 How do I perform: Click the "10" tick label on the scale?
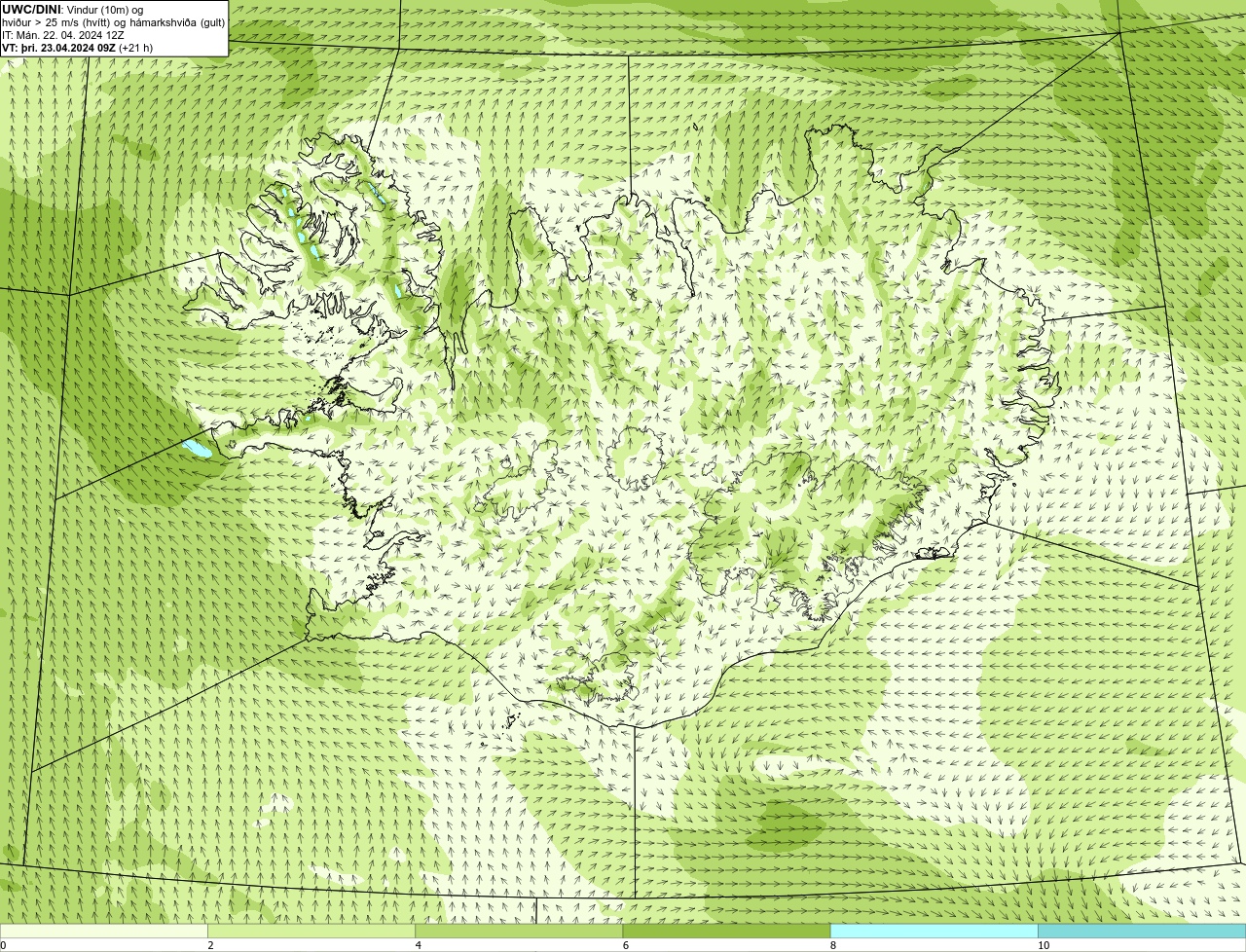pyautogui.click(x=1044, y=945)
